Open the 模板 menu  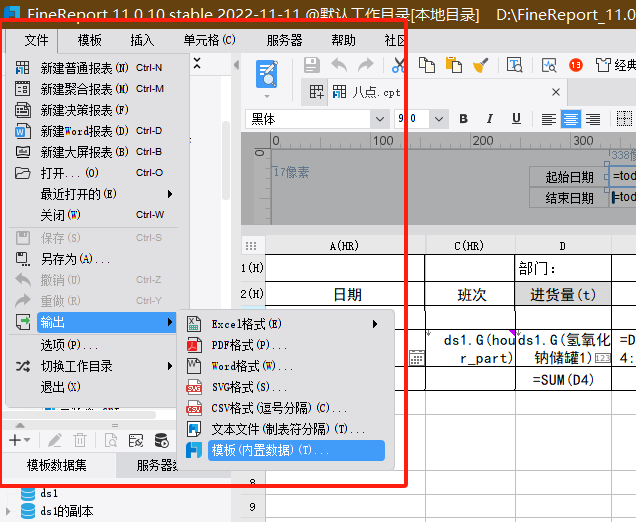[89, 40]
